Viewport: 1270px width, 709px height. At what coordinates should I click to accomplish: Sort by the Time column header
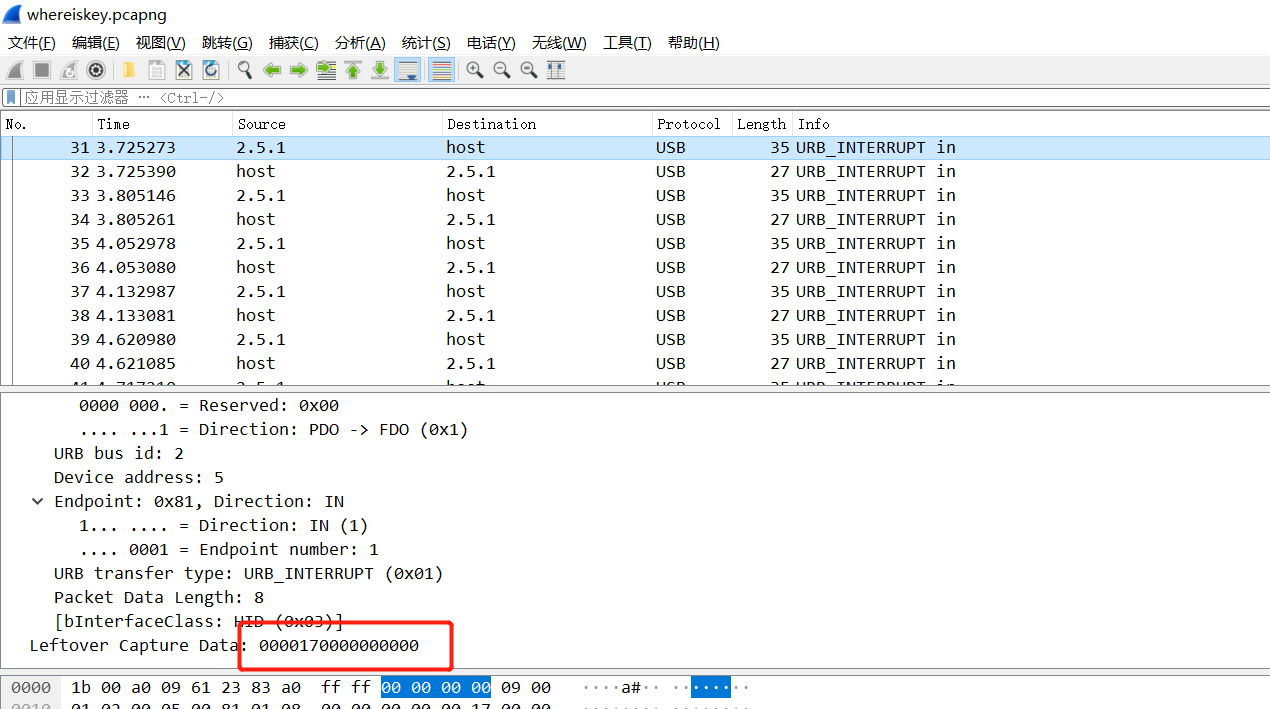tap(163, 124)
